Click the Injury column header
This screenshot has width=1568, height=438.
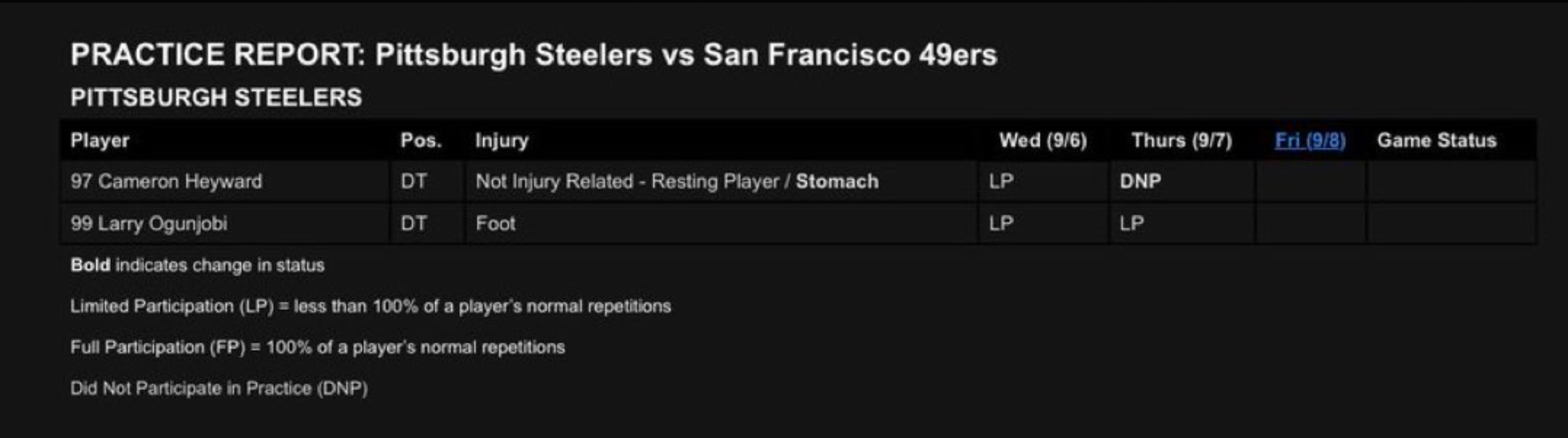coord(502,141)
